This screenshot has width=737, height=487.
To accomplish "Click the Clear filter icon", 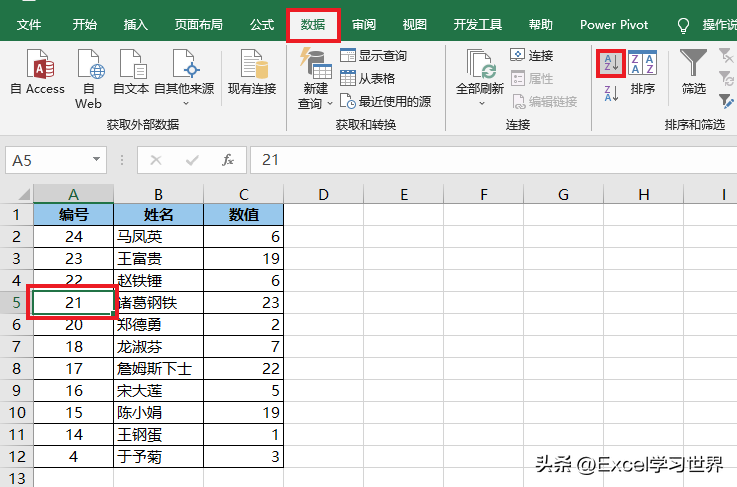I will point(726,55).
